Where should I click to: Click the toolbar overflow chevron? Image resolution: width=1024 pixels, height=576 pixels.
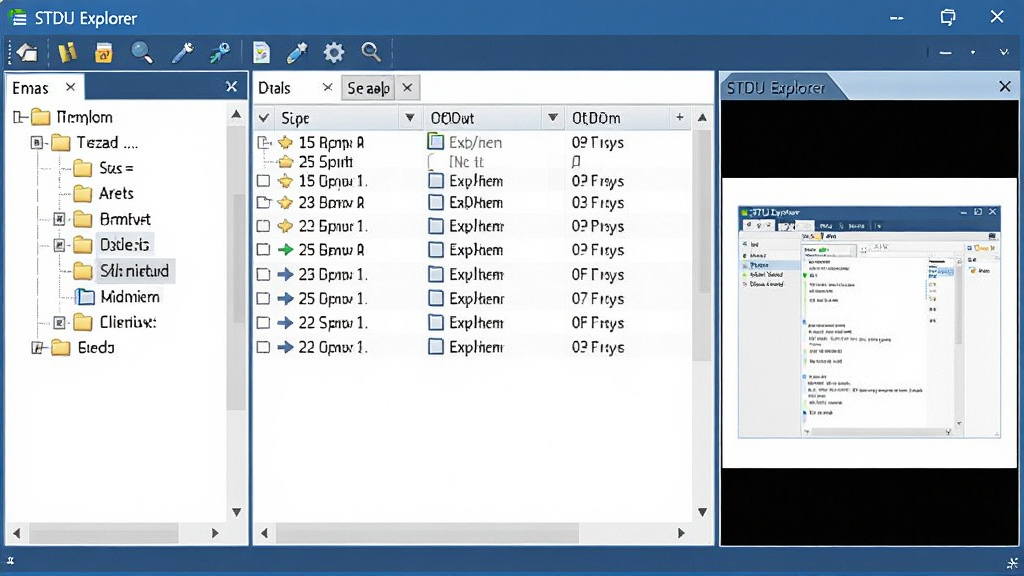pyautogui.click(x=1004, y=52)
